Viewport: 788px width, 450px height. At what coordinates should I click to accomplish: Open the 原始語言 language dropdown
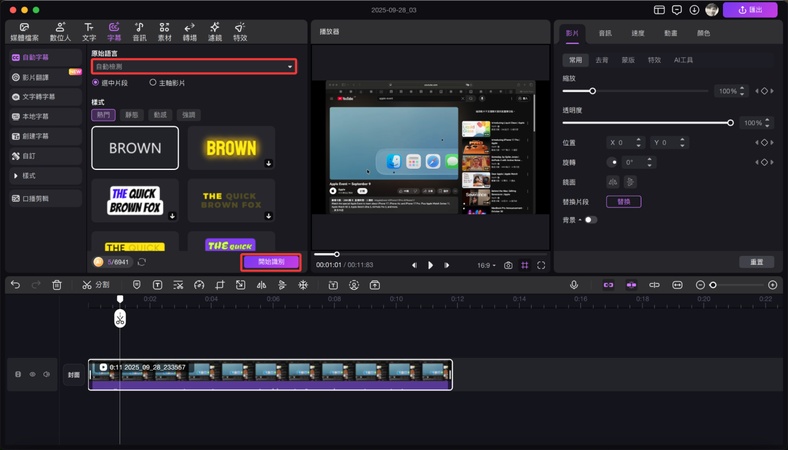194,67
